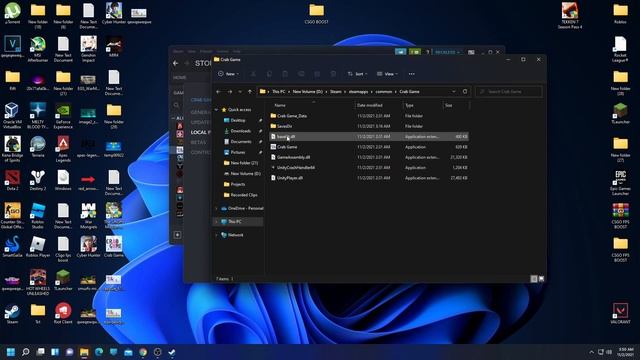Launch Destiny 2 desktop shortcut
This screenshot has width=640, height=360.
point(38,180)
